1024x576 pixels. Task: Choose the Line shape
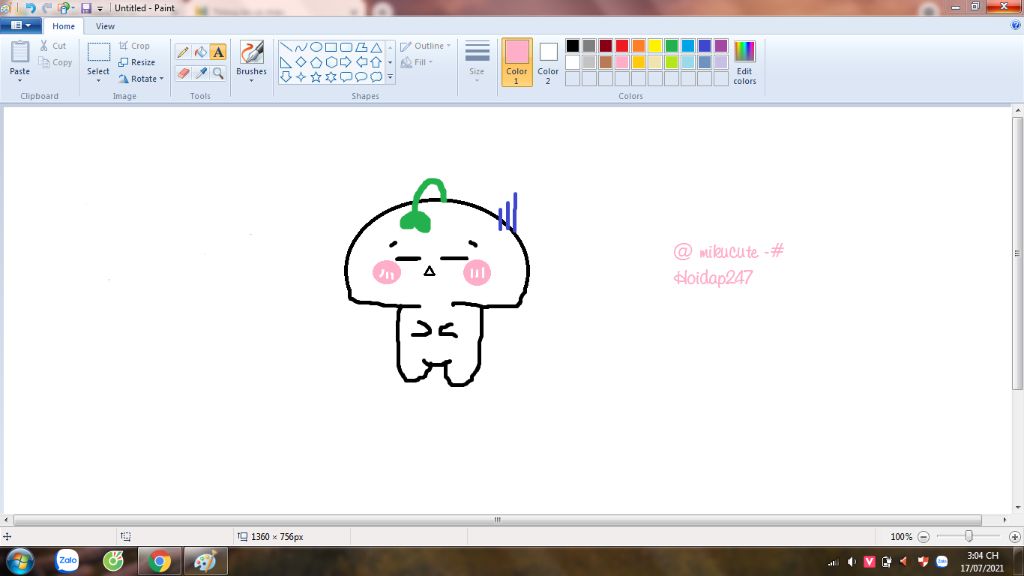pyautogui.click(x=286, y=47)
